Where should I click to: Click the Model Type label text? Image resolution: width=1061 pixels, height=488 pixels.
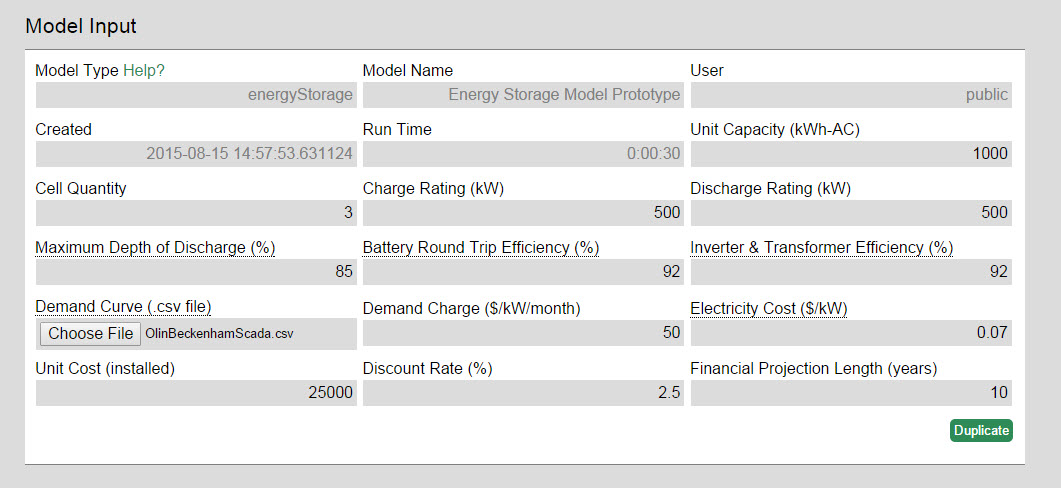[77, 70]
